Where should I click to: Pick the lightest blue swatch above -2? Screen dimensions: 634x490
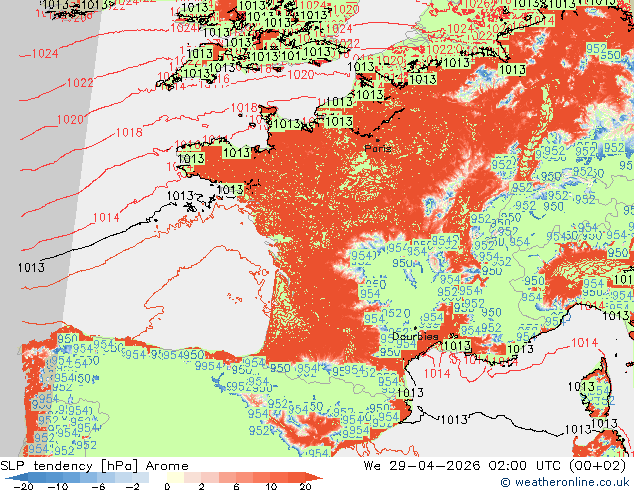coord(140,478)
